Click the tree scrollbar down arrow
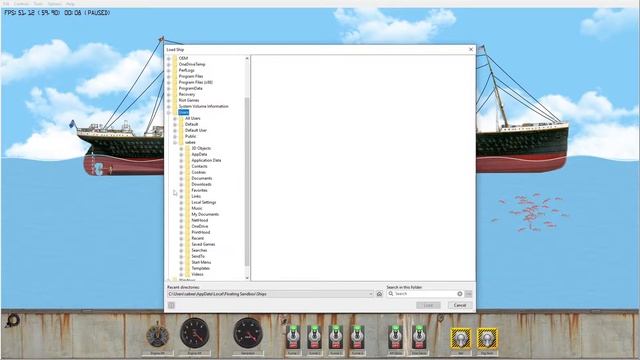The height and width of the screenshot is (360, 640). tap(247, 278)
